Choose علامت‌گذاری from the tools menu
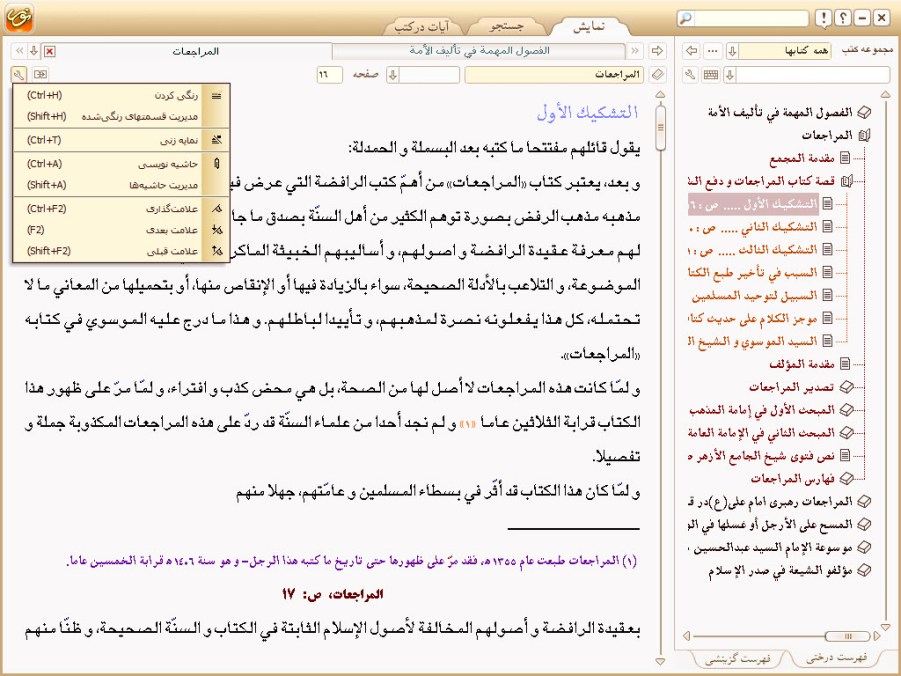This screenshot has width=901, height=676. [121, 209]
